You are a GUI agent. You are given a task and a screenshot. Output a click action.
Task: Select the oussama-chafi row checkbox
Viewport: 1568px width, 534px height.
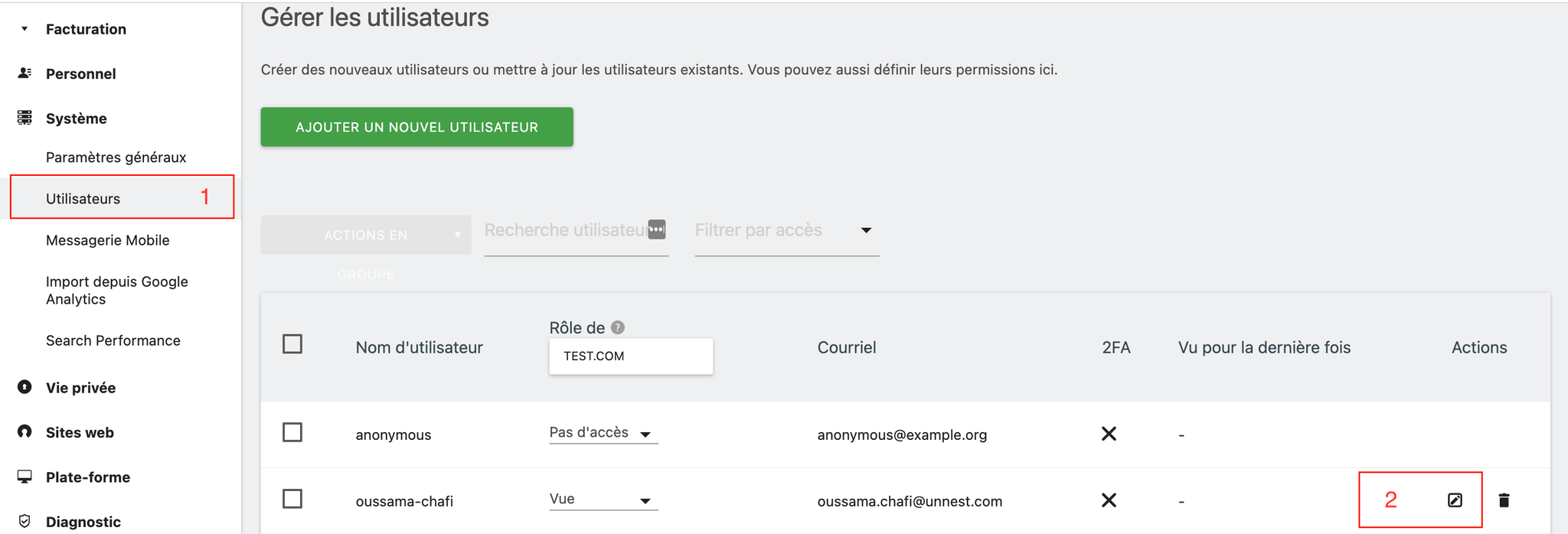click(x=292, y=499)
